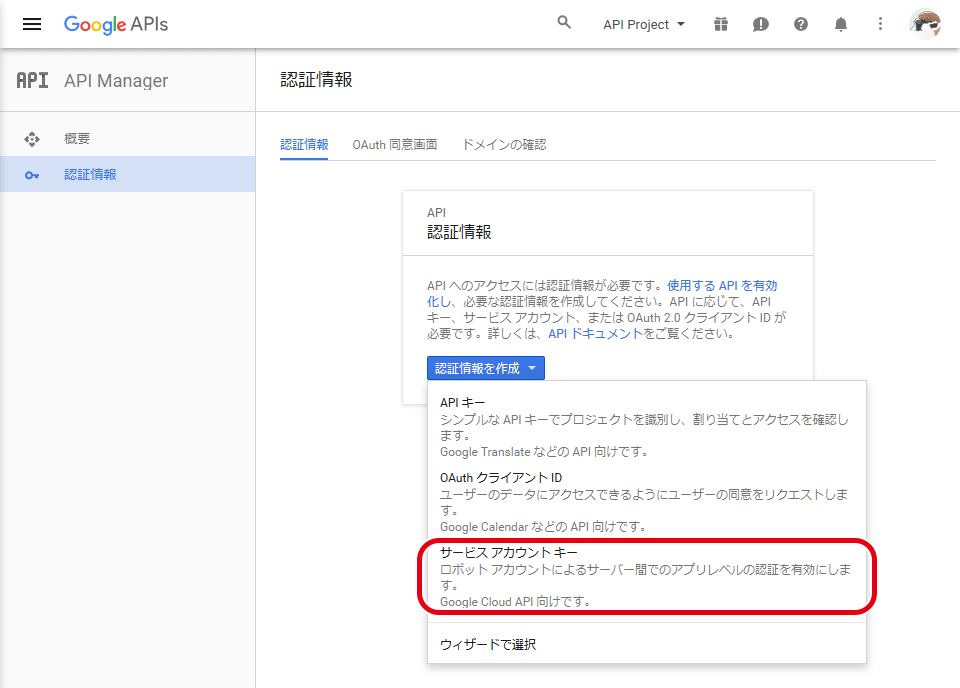Viewport: 960px width, 688px height.
Task: Open search with the magnifier icon
Action: pyautogui.click(x=564, y=23)
